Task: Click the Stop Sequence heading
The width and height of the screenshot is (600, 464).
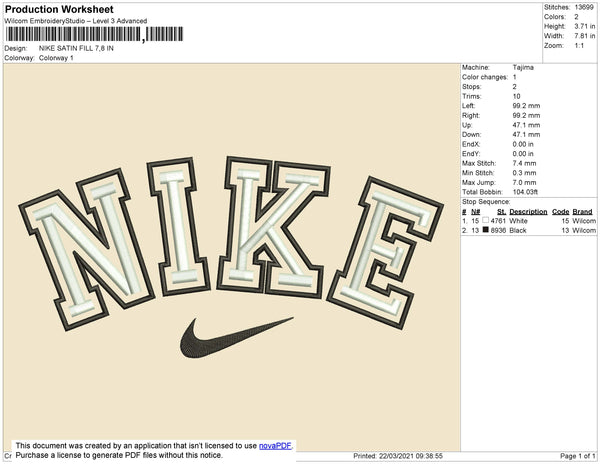Action: 486,202
